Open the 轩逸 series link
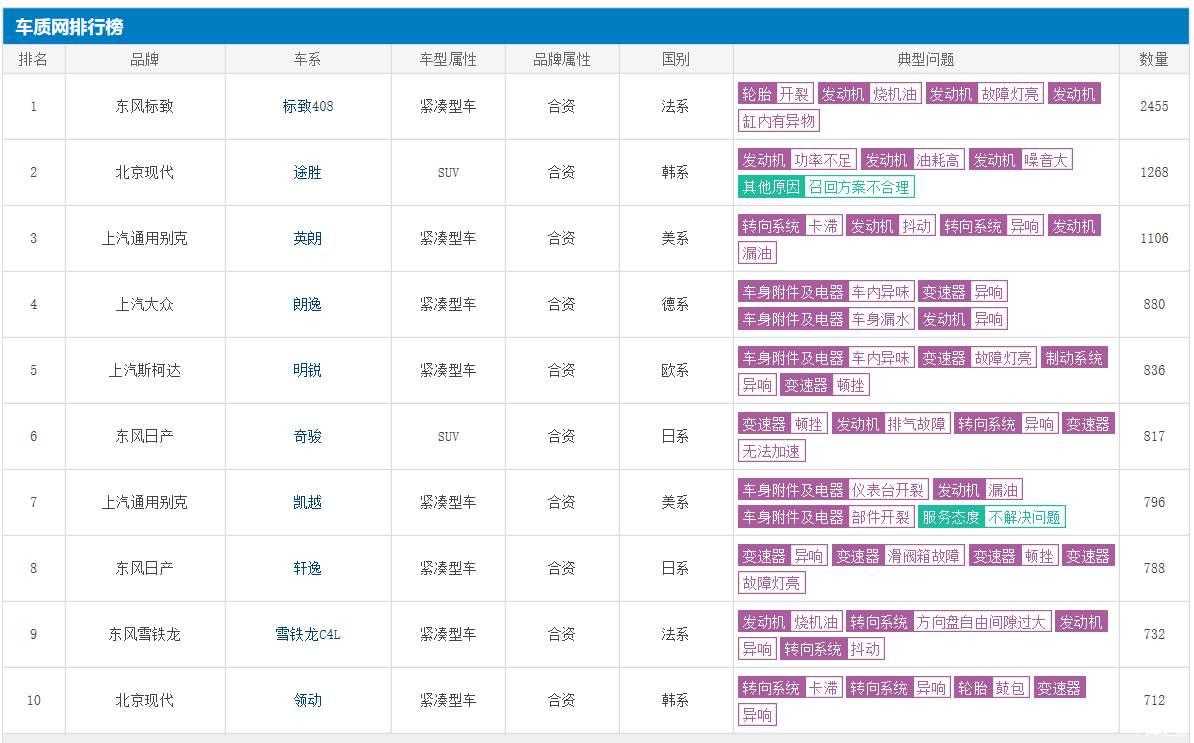Screen dimensions: 1194x743 pyautogui.click(x=308, y=569)
